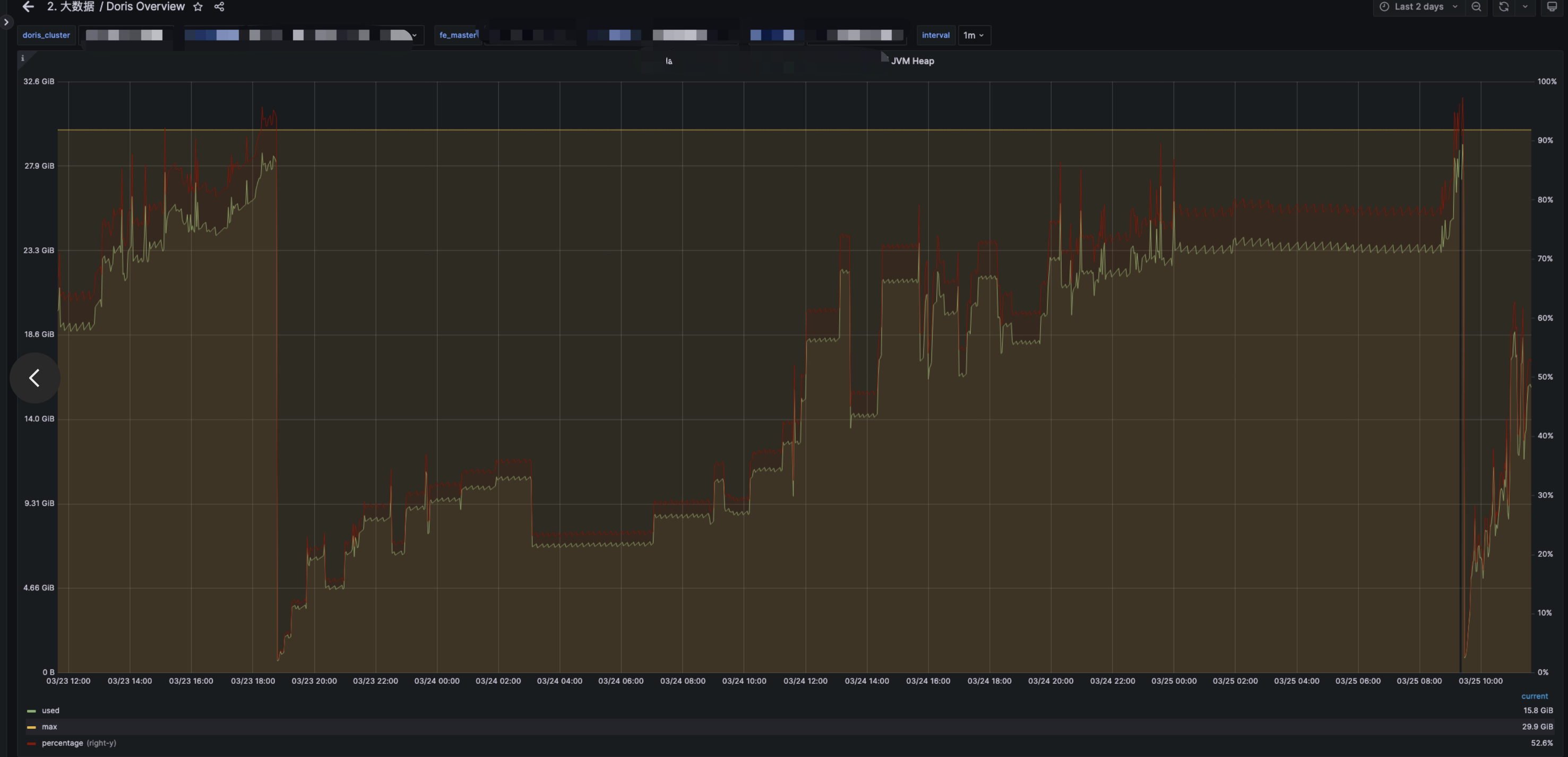This screenshot has width=1568, height=757.
Task: Star the Doris Overview dashboard
Action: (x=198, y=7)
